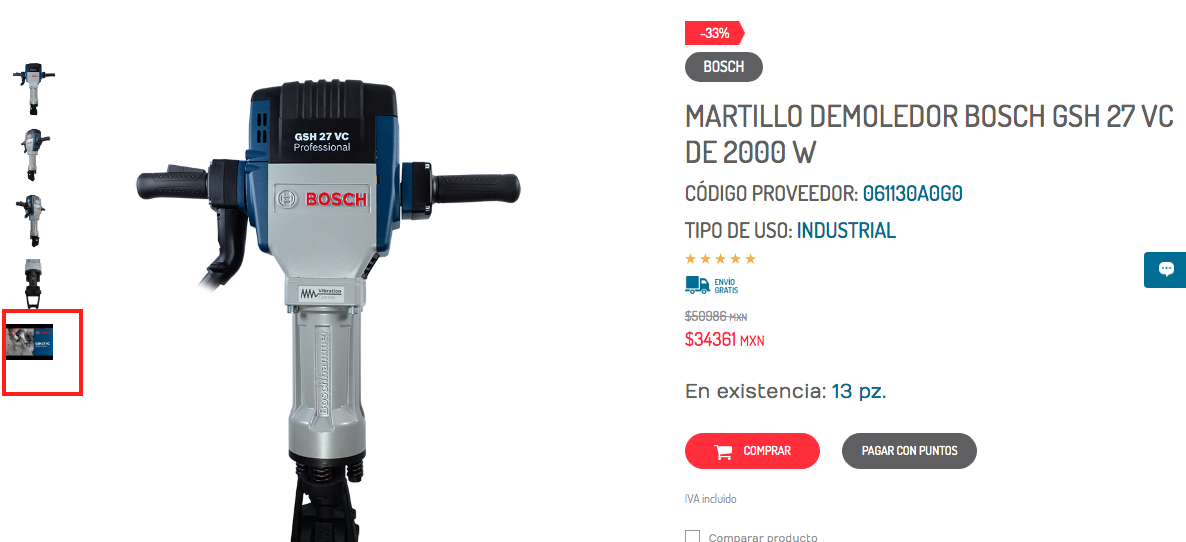The height and width of the screenshot is (542, 1186).
Task: Check the Comparar producto checkbox
Action: tap(692, 537)
